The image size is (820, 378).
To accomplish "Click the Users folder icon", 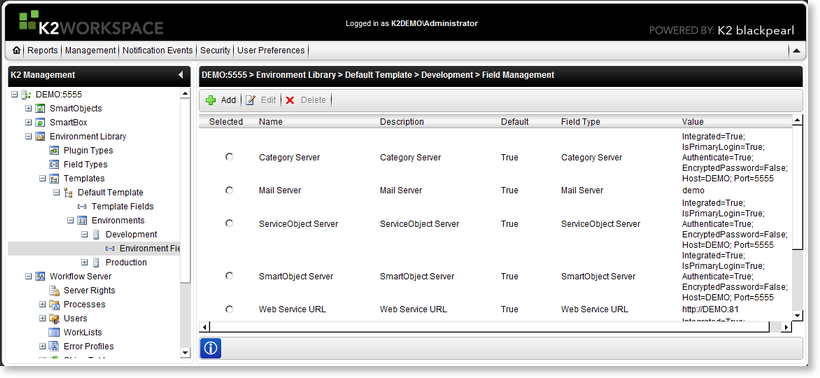I will click(x=54, y=318).
